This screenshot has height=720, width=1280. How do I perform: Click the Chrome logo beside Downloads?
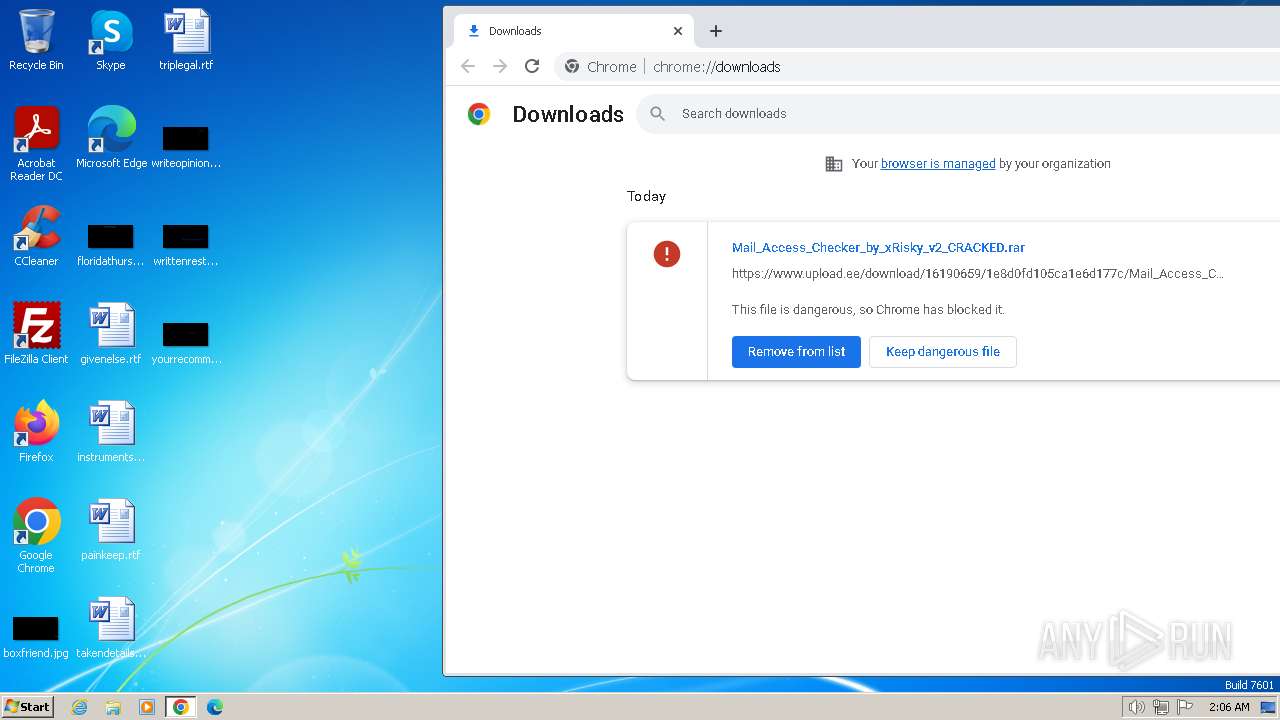(479, 114)
